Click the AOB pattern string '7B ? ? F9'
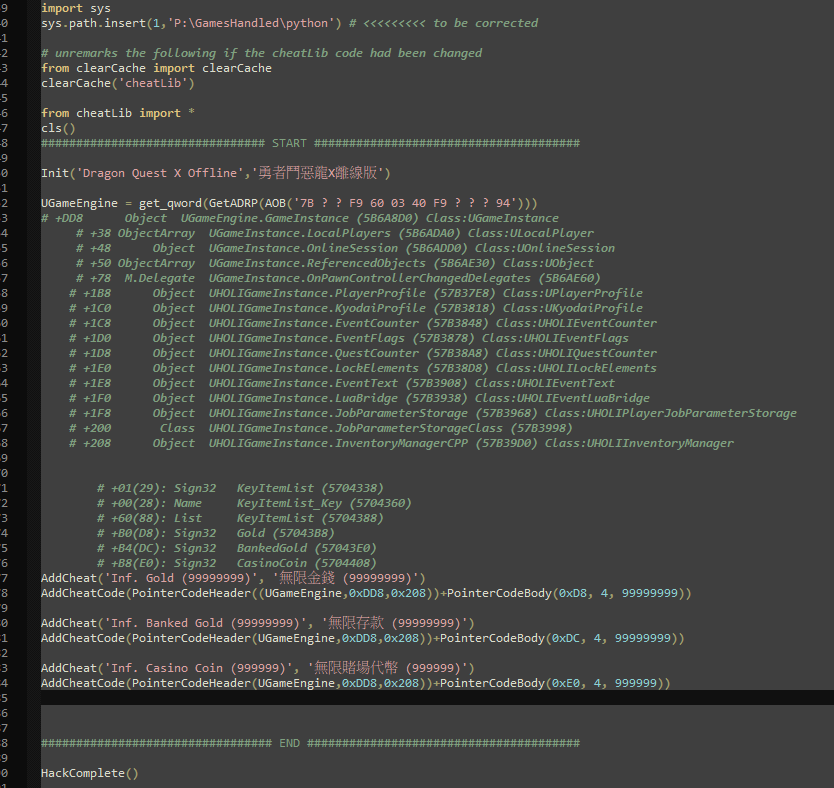This screenshot has height=788, width=834. click(405, 203)
